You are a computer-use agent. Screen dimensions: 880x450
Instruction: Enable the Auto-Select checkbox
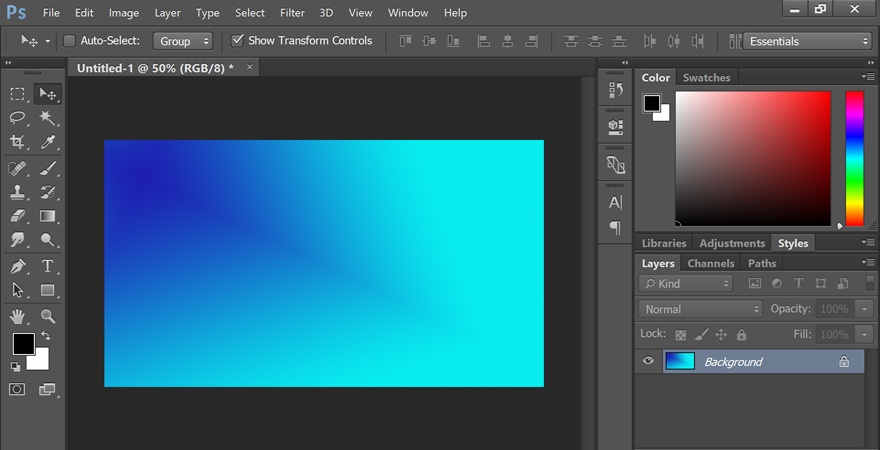(x=69, y=40)
